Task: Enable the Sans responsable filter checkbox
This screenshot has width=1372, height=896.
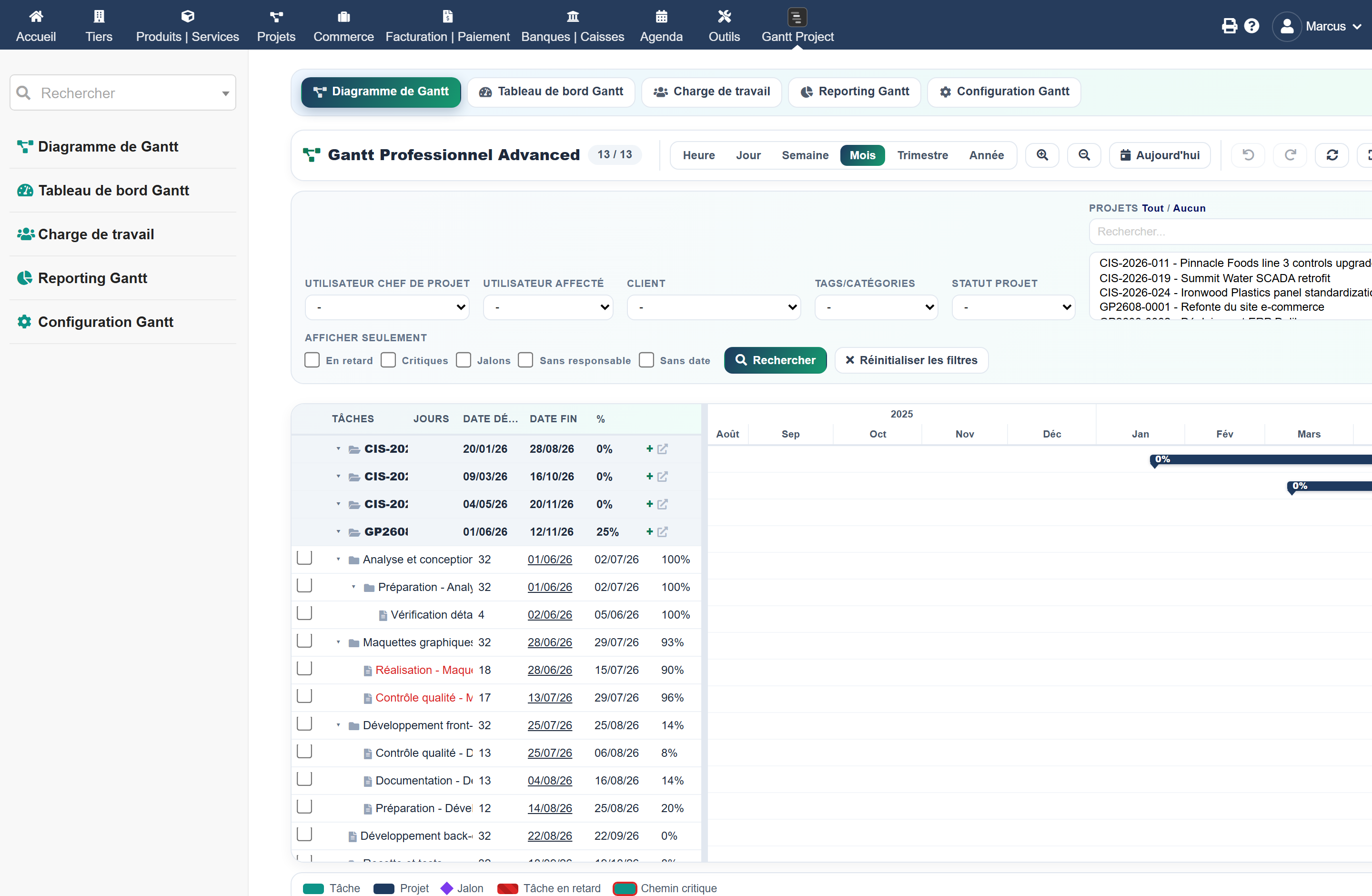Action: coord(526,360)
